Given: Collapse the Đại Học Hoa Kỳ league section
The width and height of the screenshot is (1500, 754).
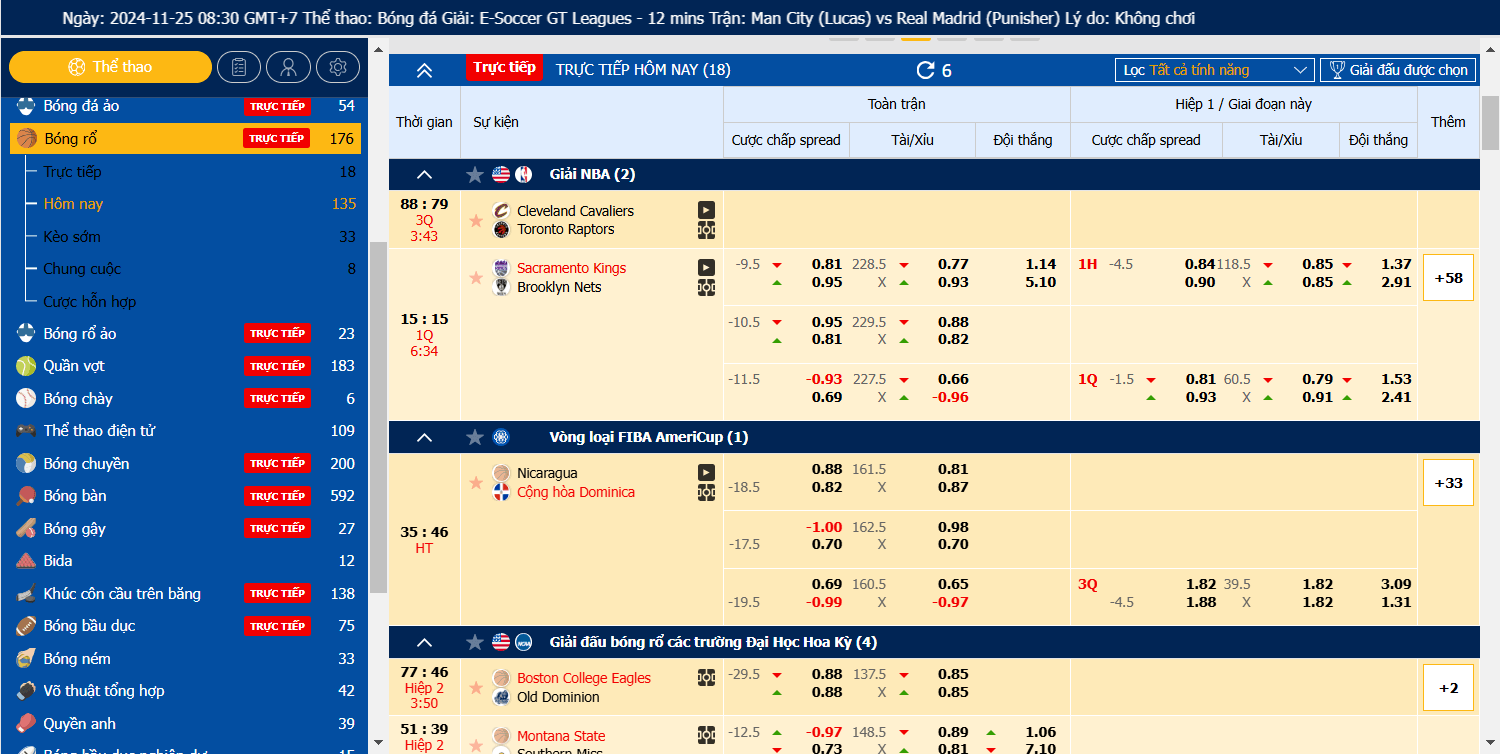Looking at the screenshot, I should 424,642.
